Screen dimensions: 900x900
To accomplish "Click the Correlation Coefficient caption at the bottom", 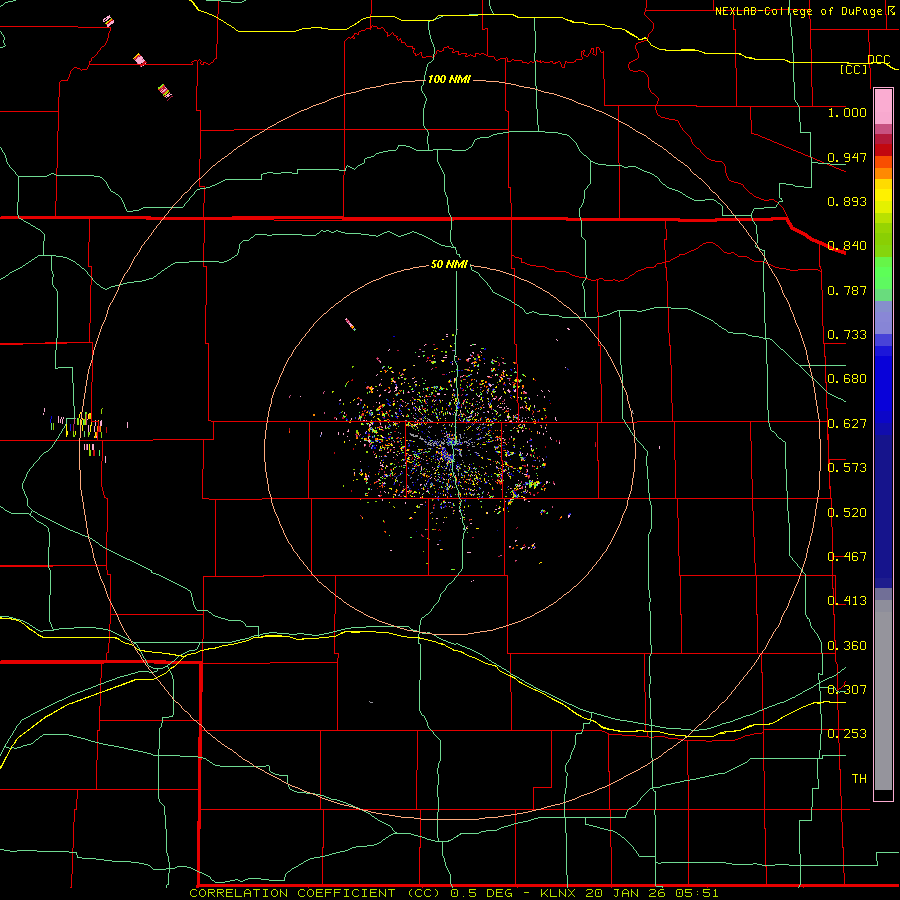I will pos(453,893).
